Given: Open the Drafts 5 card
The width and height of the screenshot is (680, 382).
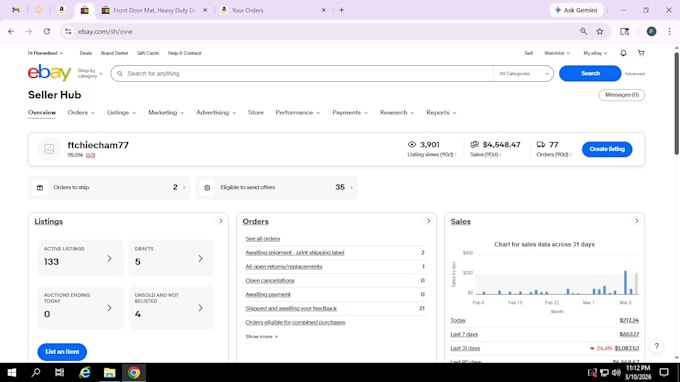Looking at the screenshot, I should coord(171,258).
